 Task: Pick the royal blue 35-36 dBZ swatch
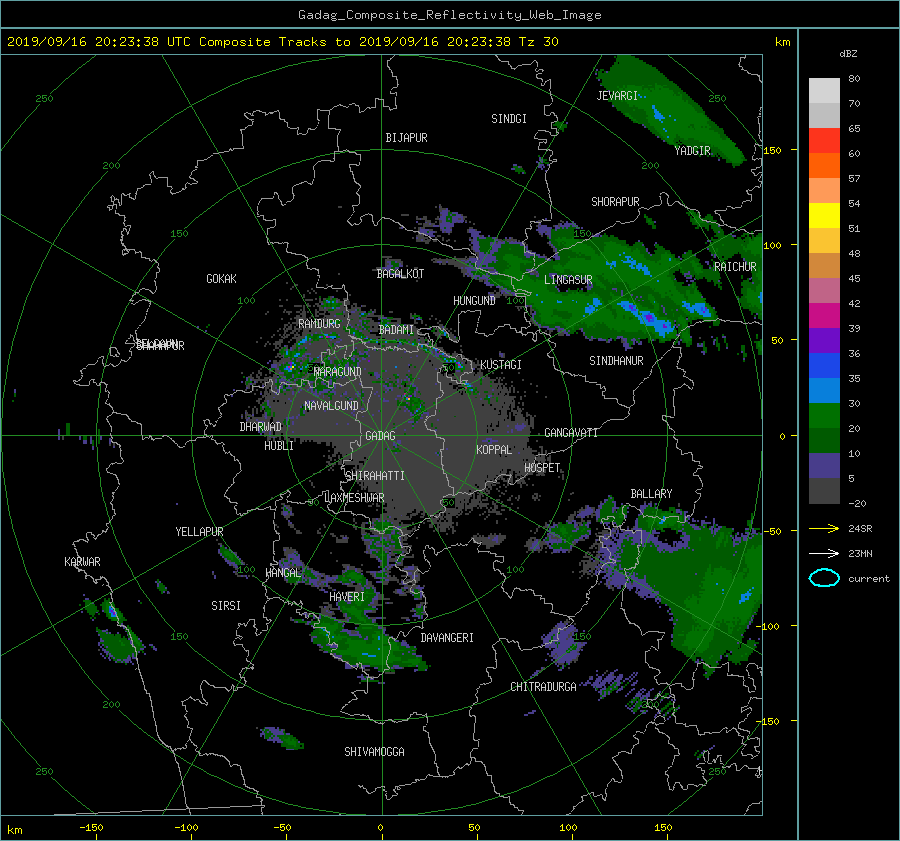click(824, 366)
